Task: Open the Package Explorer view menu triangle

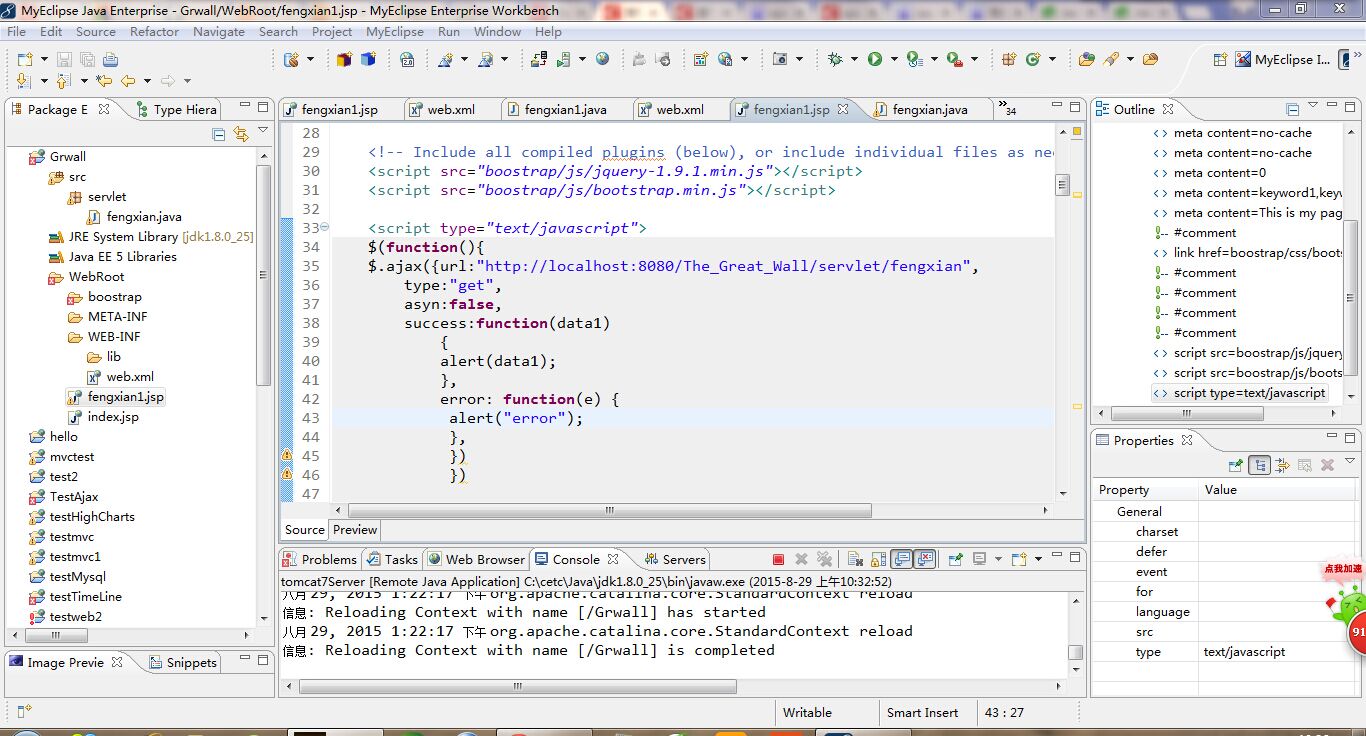Action: [263, 132]
